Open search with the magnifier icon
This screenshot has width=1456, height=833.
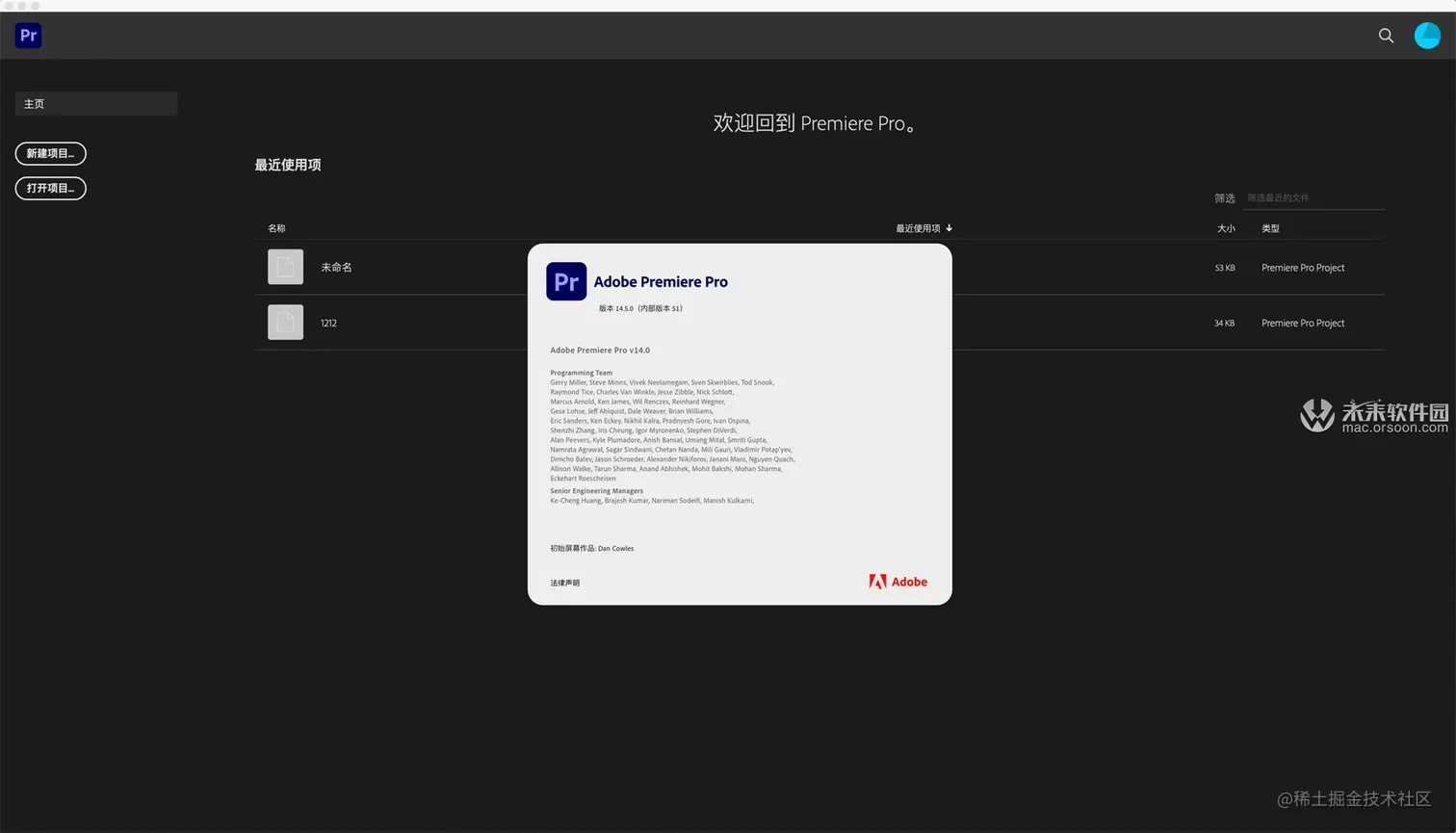(x=1386, y=36)
